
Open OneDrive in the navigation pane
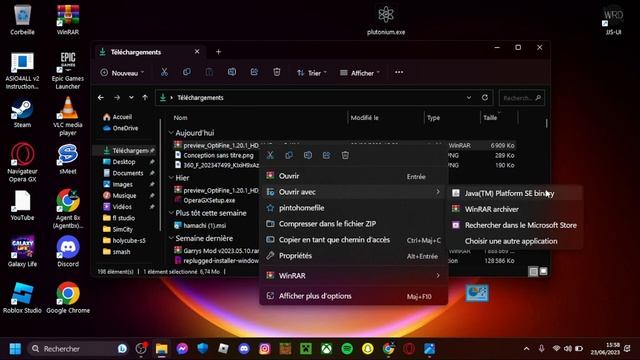pos(120,128)
